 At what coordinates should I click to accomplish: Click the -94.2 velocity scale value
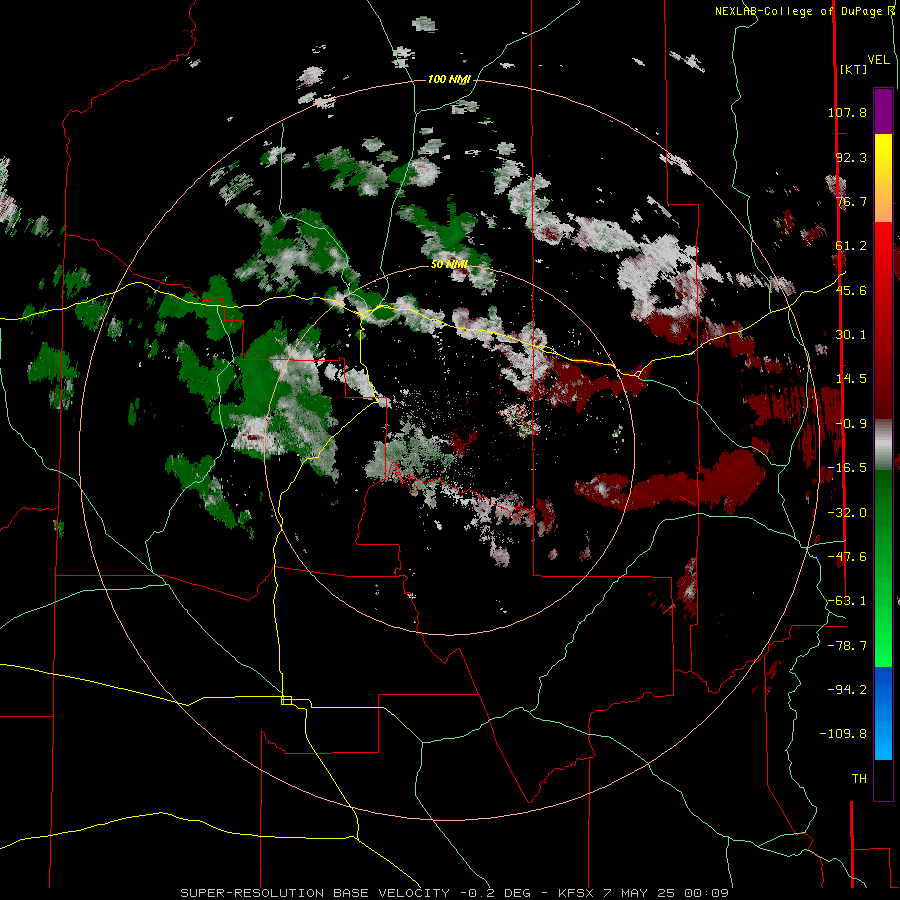point(847,689)
